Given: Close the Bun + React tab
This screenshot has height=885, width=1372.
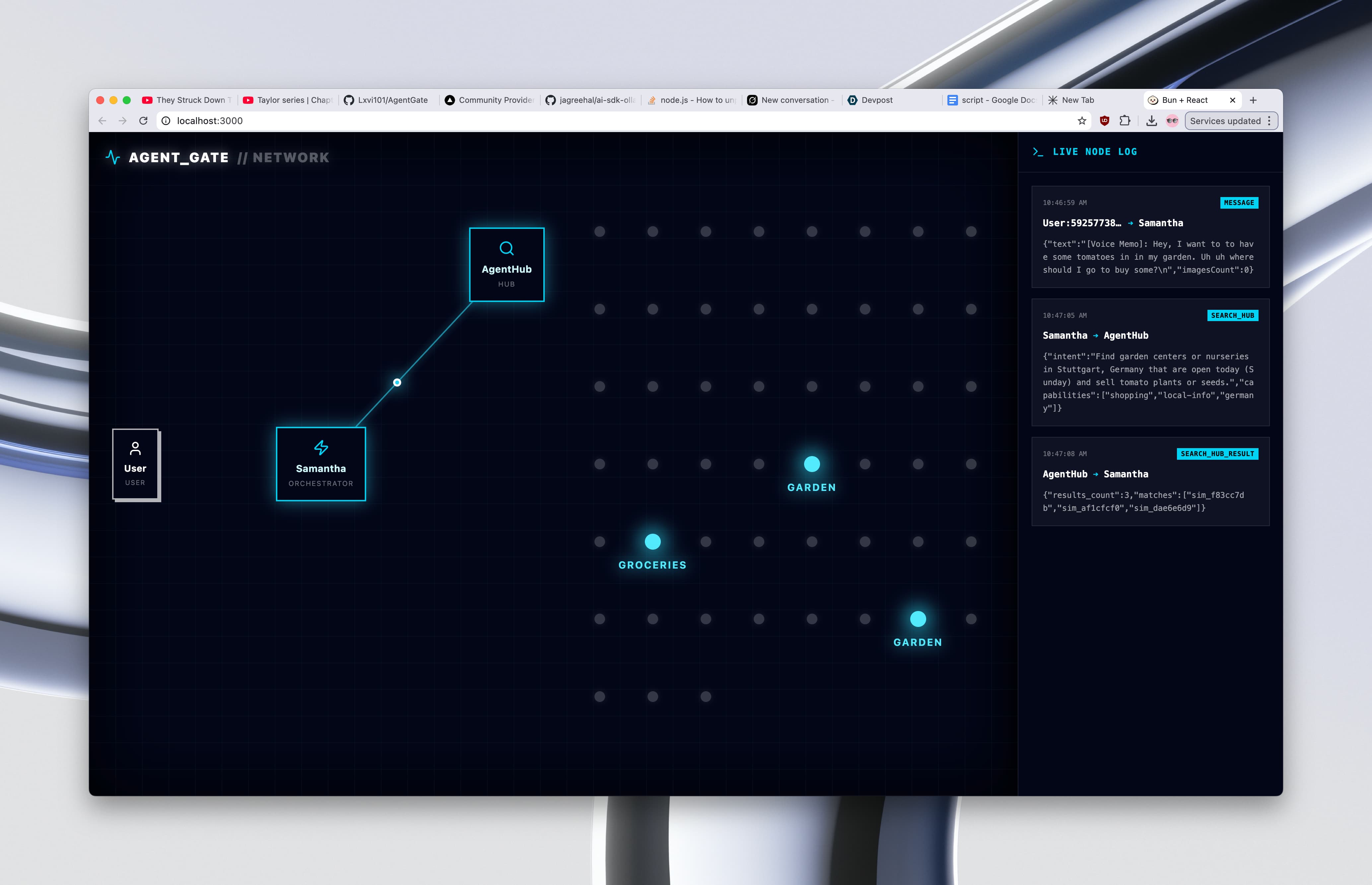Looking at the screenshot, I should (1232, 100).
